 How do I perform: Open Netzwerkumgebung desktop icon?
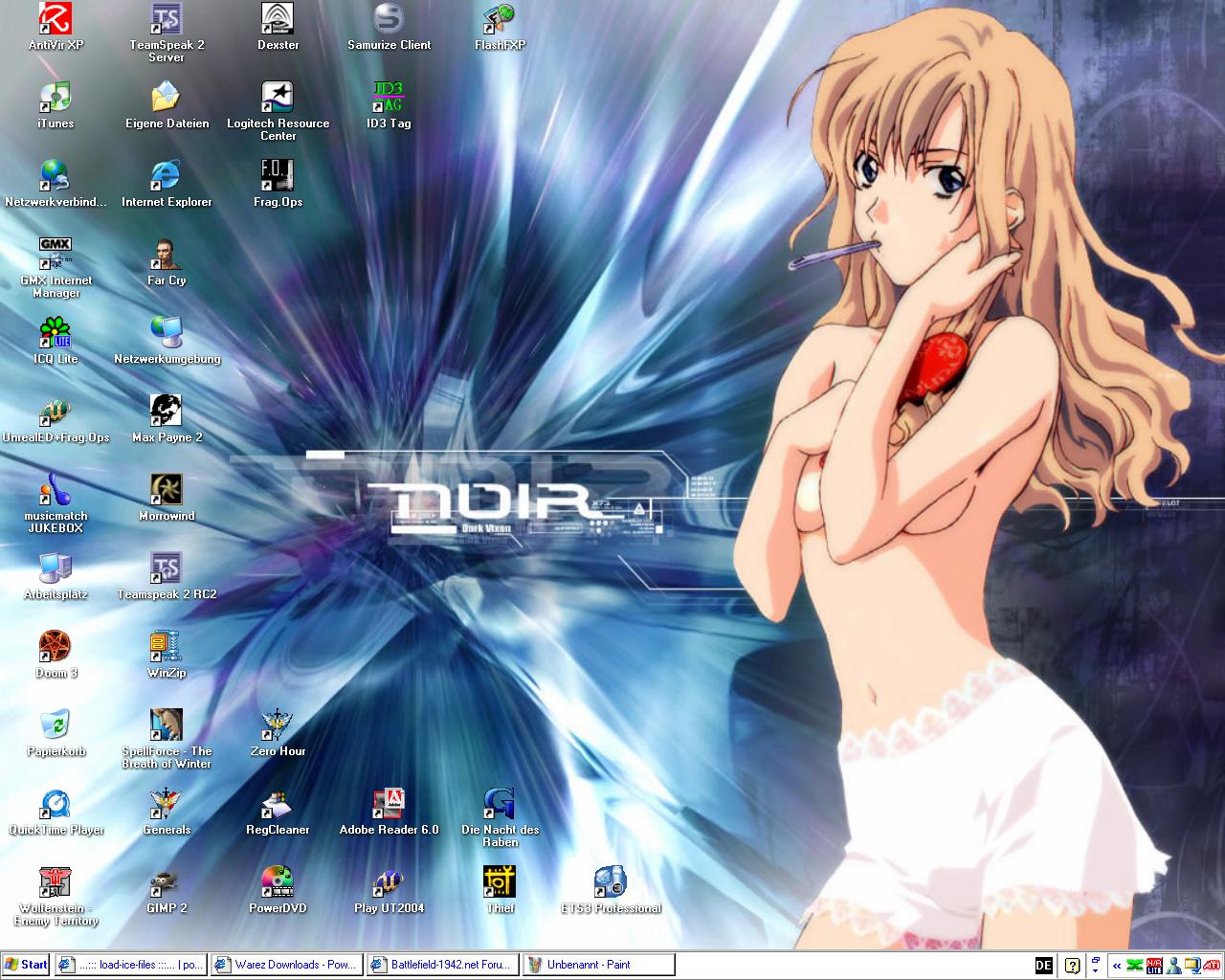(x=167, y=341)
